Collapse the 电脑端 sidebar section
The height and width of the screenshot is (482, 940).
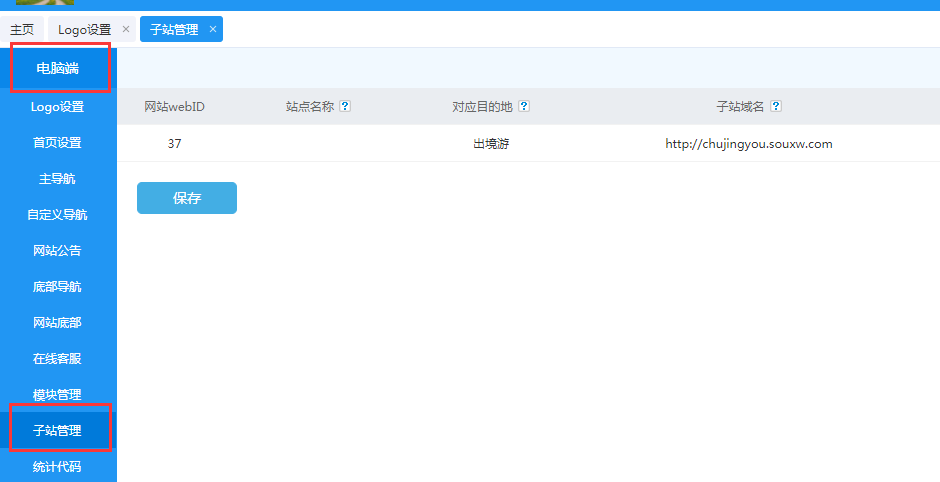(x=58, y=68)
